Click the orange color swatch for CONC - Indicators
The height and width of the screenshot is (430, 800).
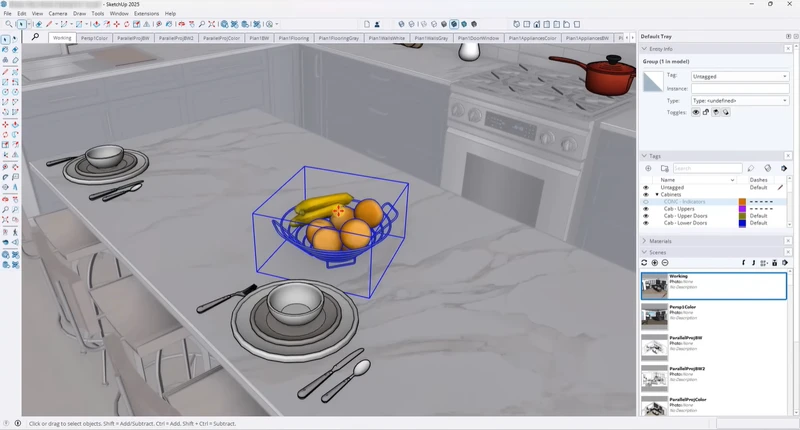[742, 202]
